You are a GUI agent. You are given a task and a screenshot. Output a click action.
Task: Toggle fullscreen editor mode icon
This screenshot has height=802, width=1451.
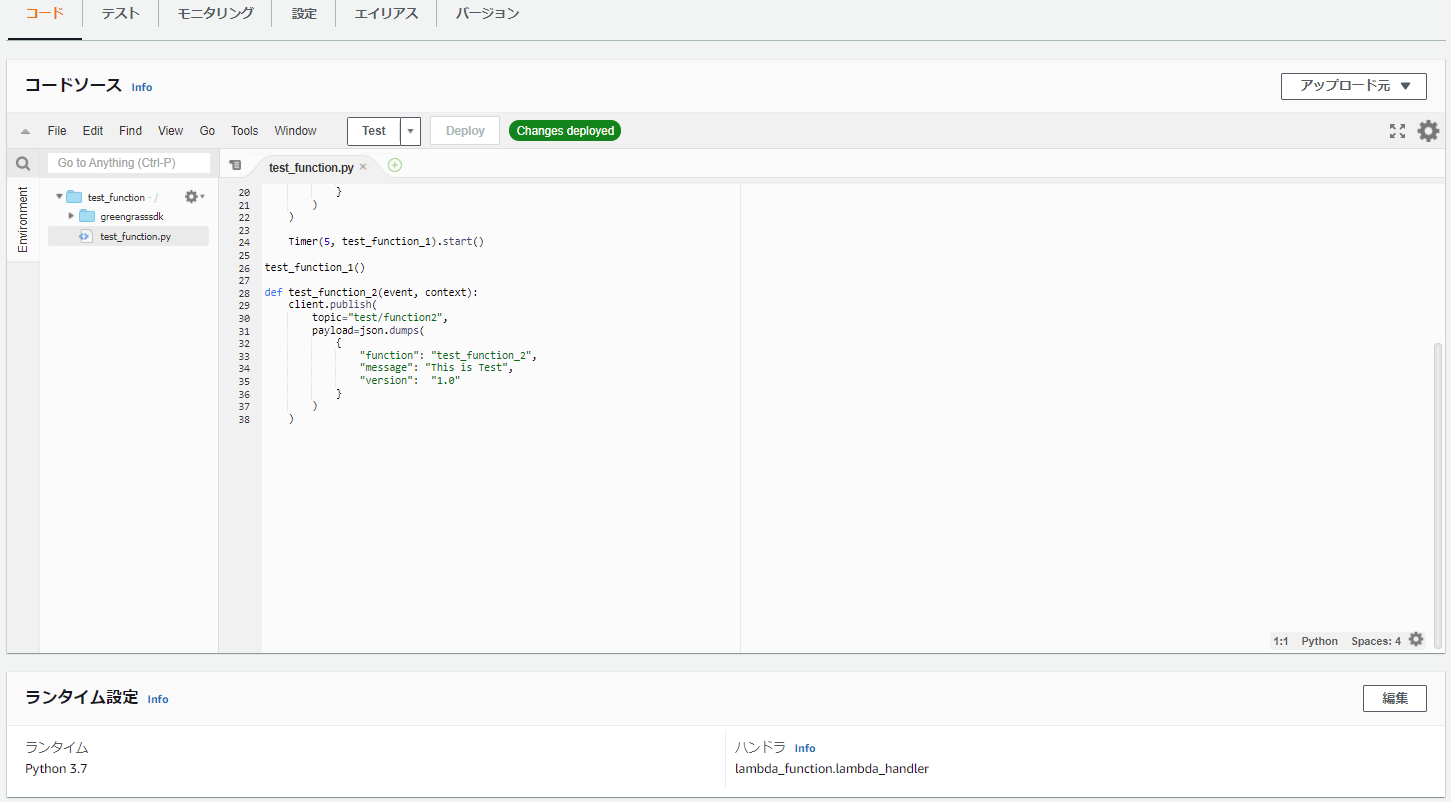coord(1397,131)
